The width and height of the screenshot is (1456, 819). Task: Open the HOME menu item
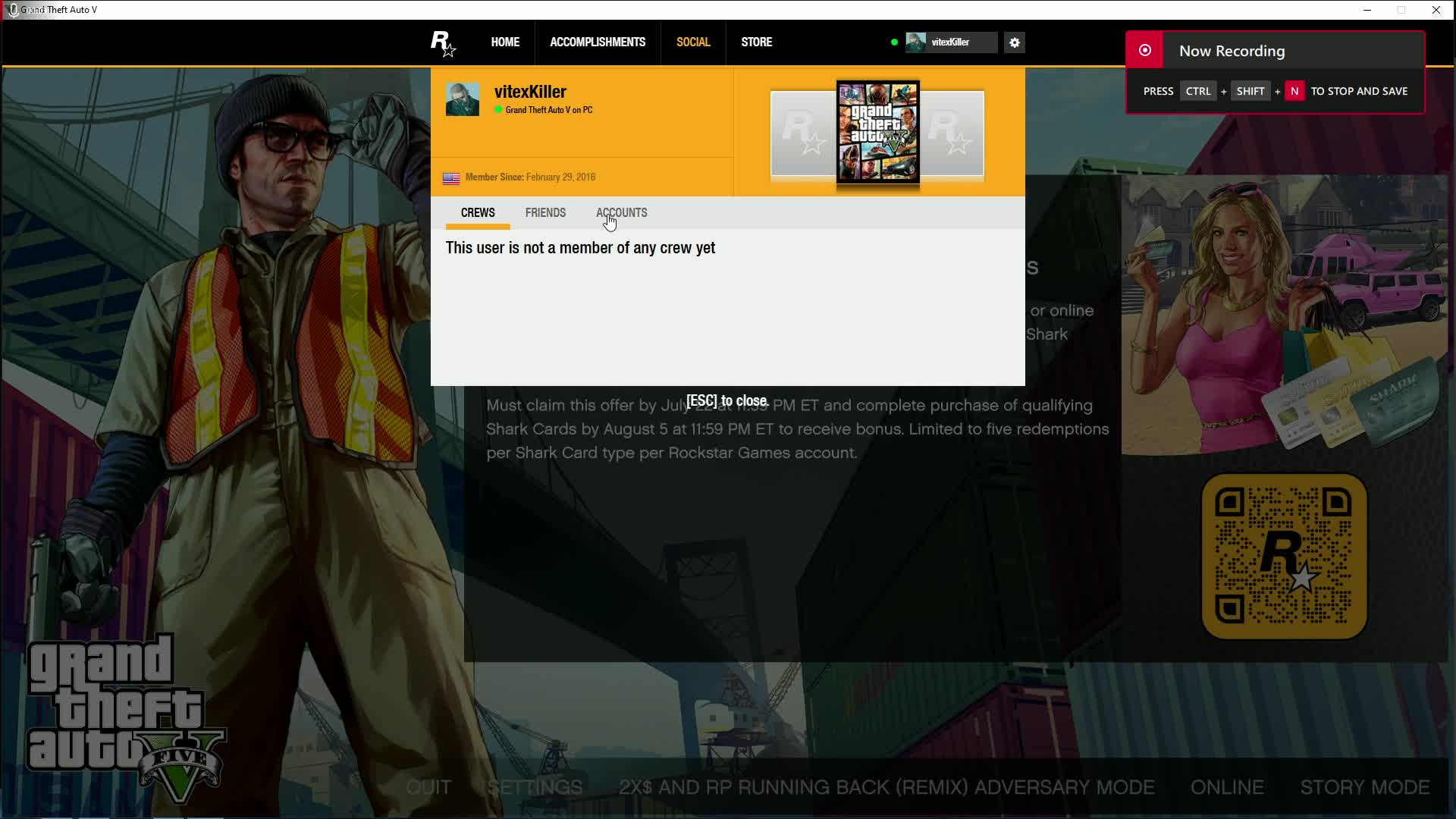(x=505, y=42)
